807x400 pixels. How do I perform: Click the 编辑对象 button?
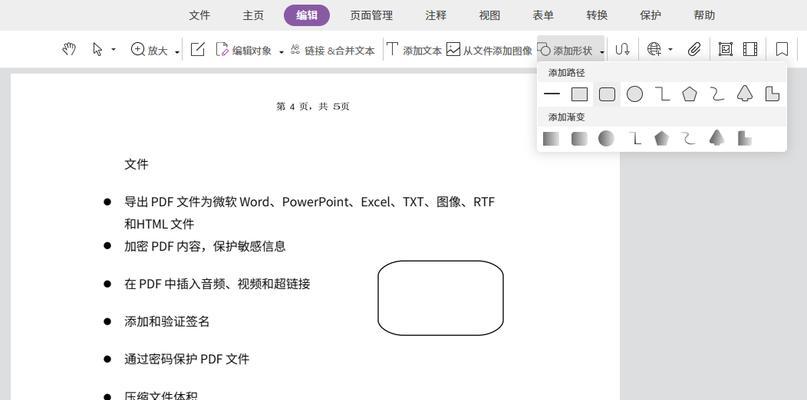[243, 50]
